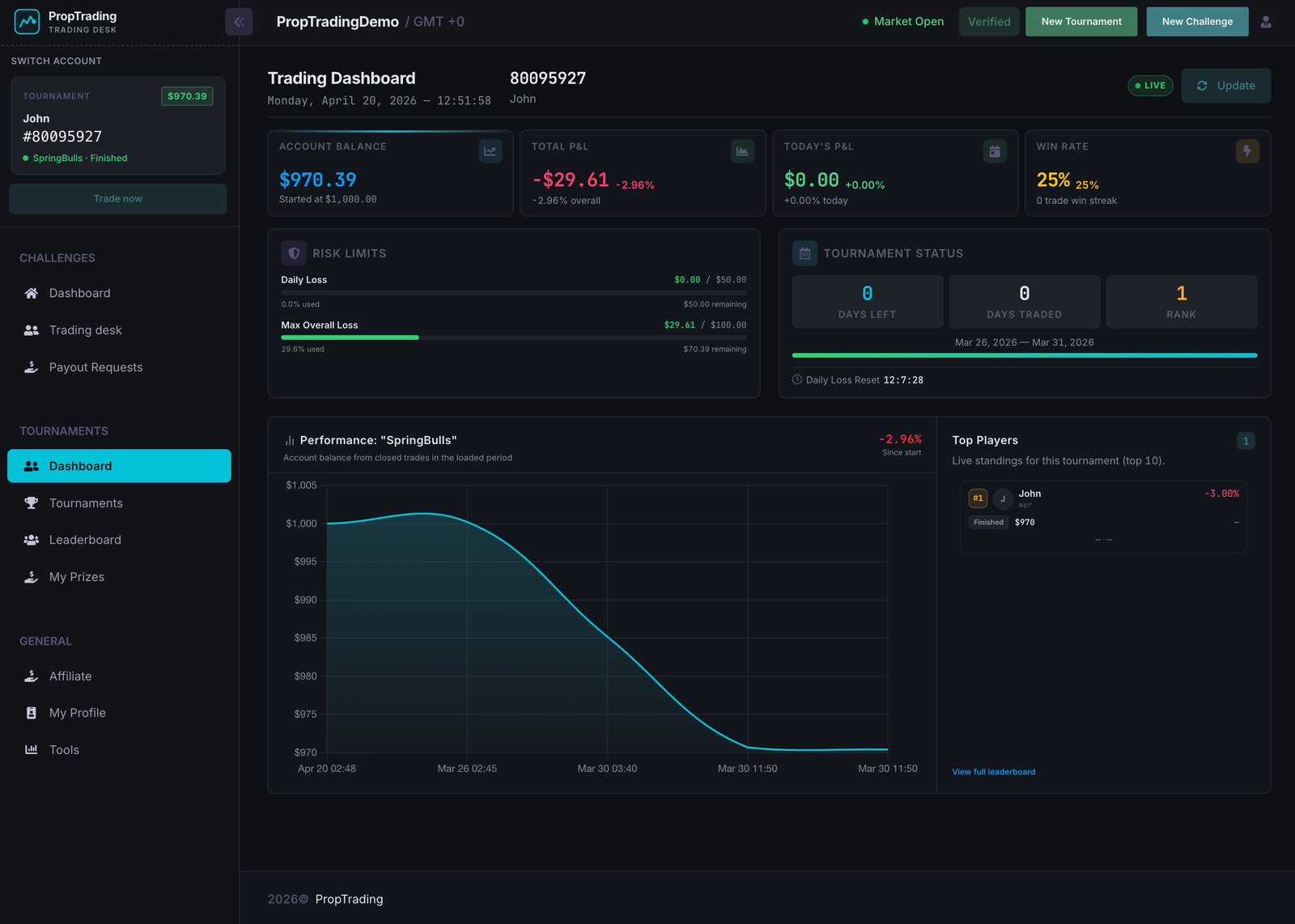Select the My Prizes sidebar icon

(x=31, y=576)
